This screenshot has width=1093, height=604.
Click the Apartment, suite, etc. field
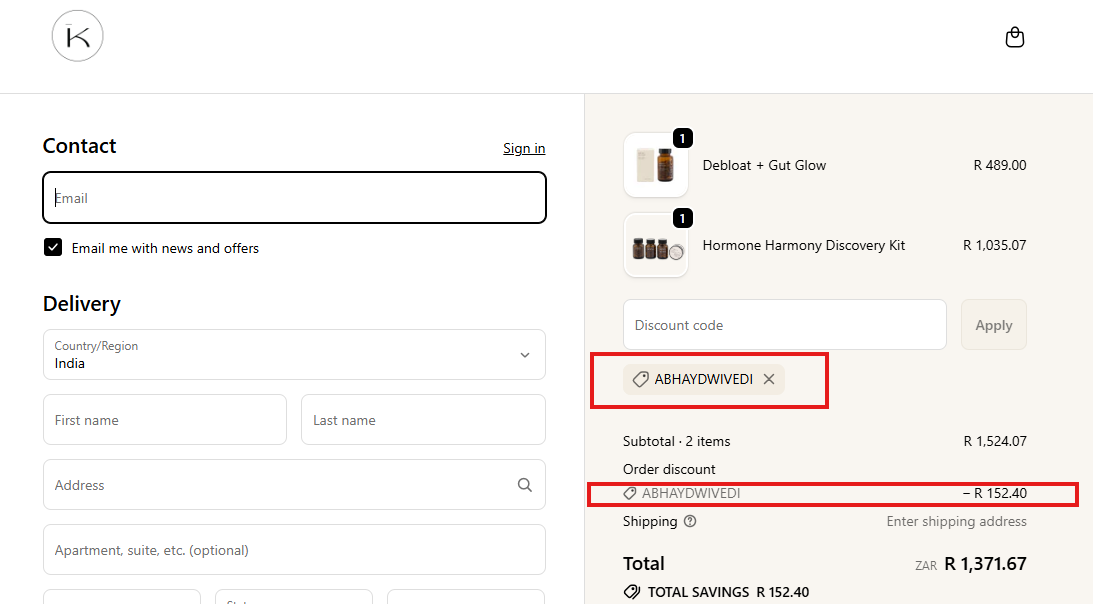pyautogui.click(x=294, y=550)
